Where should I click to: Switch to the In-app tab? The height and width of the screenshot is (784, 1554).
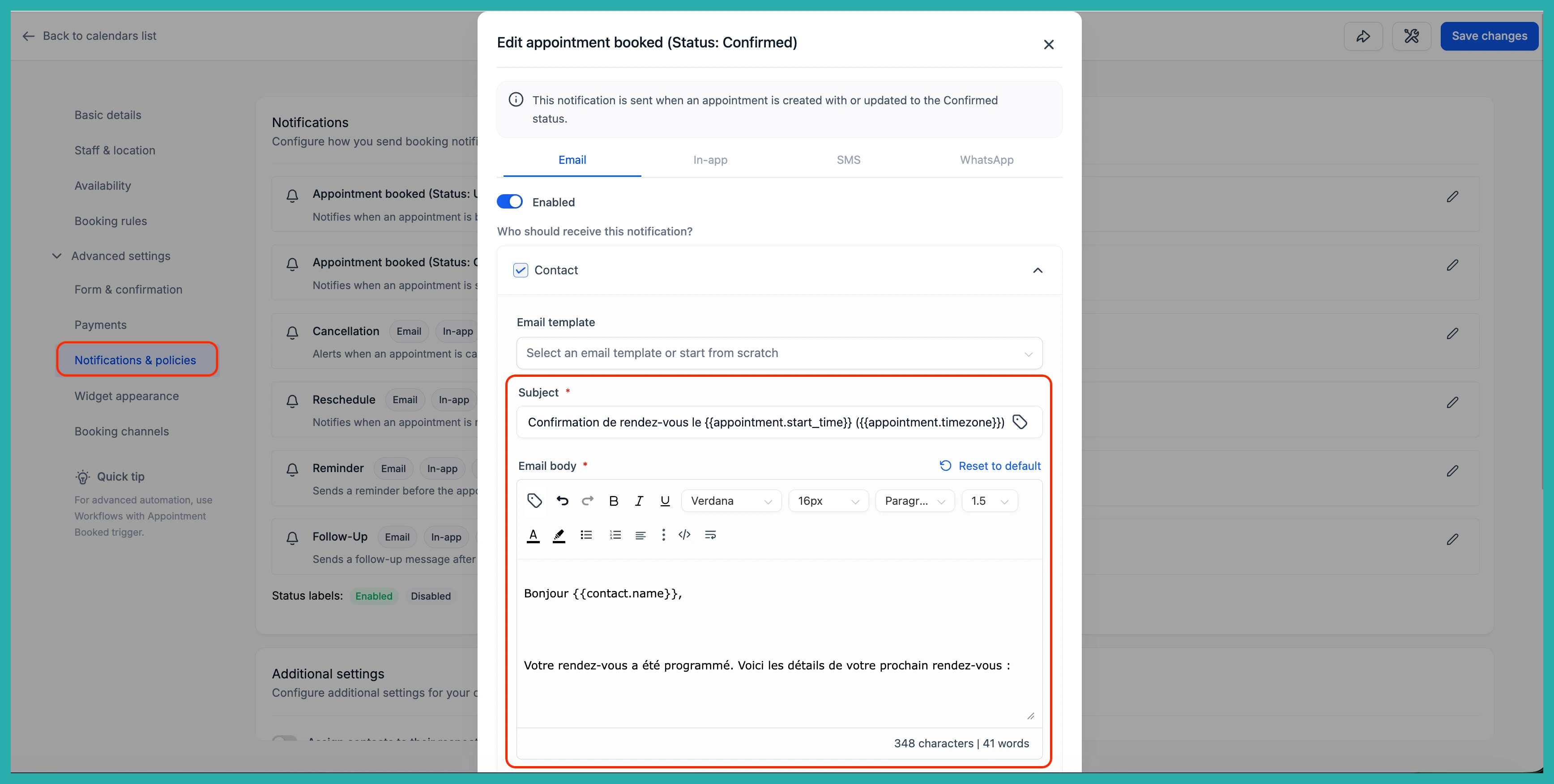click(x=710, y=160)
